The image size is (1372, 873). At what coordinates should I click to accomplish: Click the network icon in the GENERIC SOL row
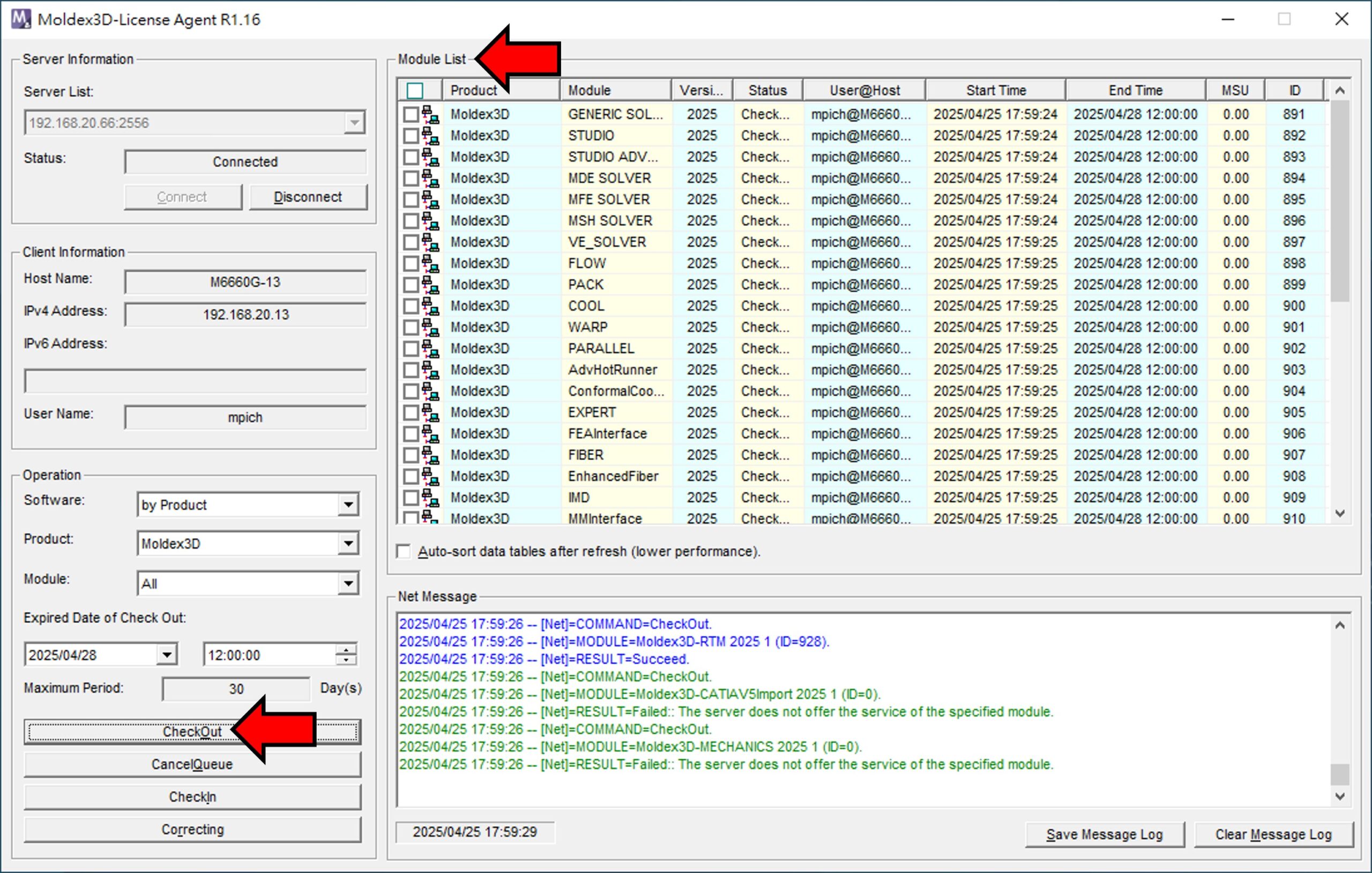[x=431, y=114]
